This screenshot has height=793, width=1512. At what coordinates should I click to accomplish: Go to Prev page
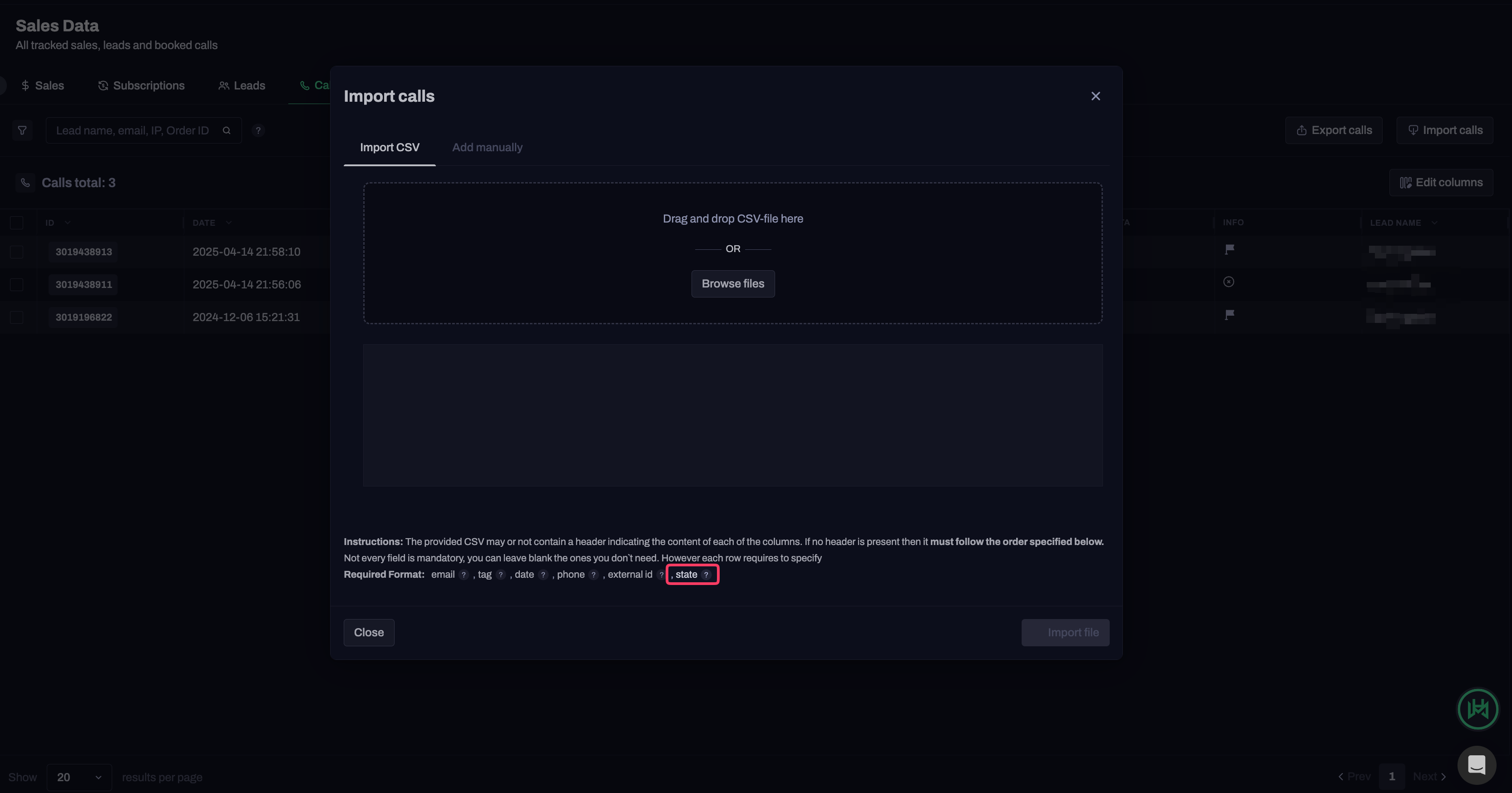(1354, 777)
